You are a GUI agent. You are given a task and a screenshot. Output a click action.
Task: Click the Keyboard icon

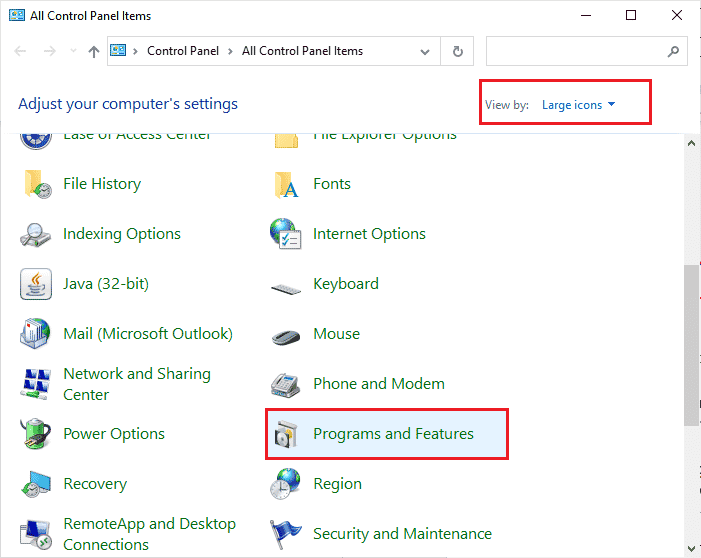[x=286, y=289]
